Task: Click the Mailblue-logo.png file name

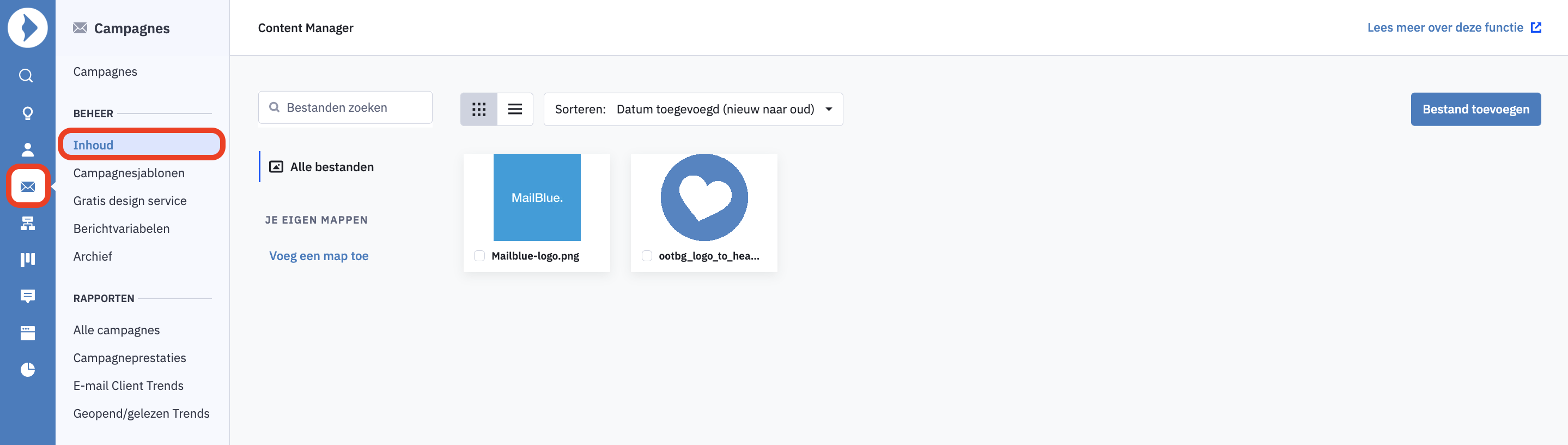Action: pos(535,256)
